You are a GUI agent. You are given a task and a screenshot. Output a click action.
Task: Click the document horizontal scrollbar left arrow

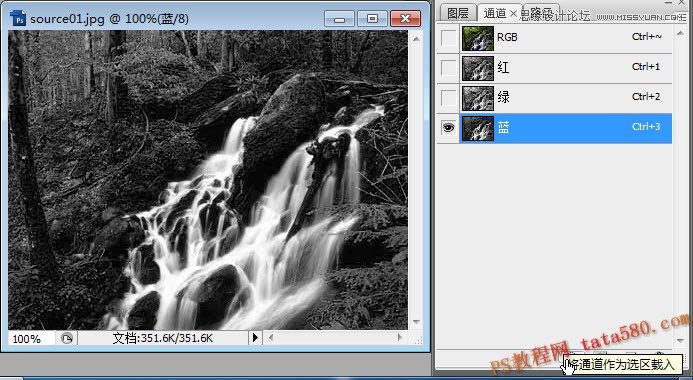(x=270, y=337)
